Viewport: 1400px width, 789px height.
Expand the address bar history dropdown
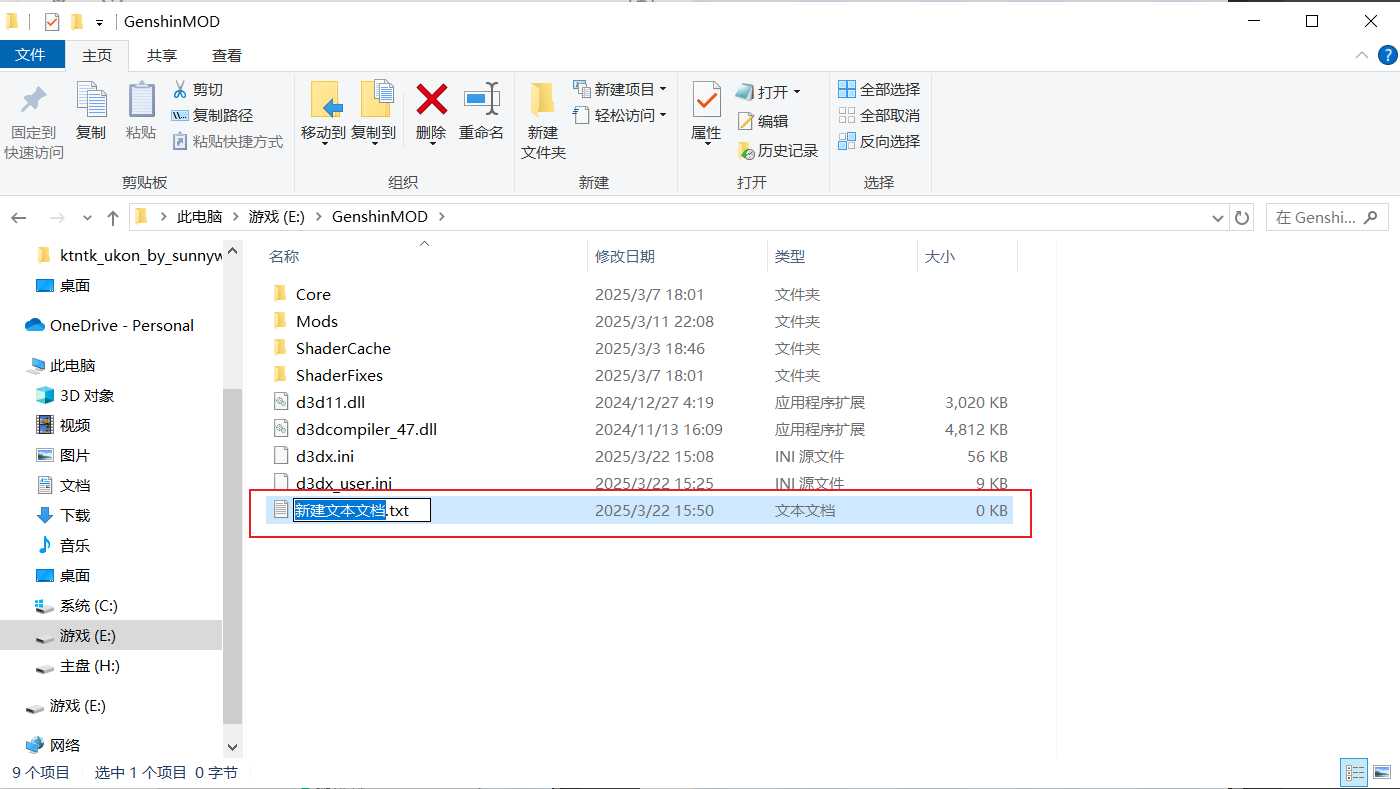pyautogui.click(x=1217, y=217)
